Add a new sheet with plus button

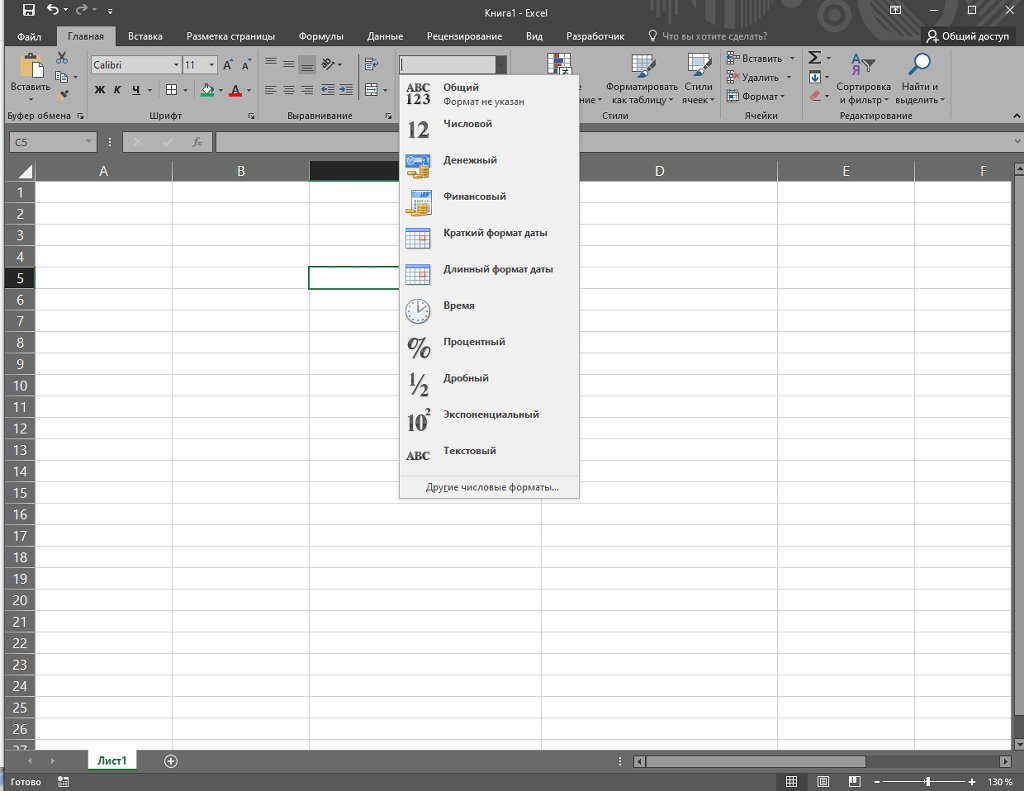tap(170, 761)
